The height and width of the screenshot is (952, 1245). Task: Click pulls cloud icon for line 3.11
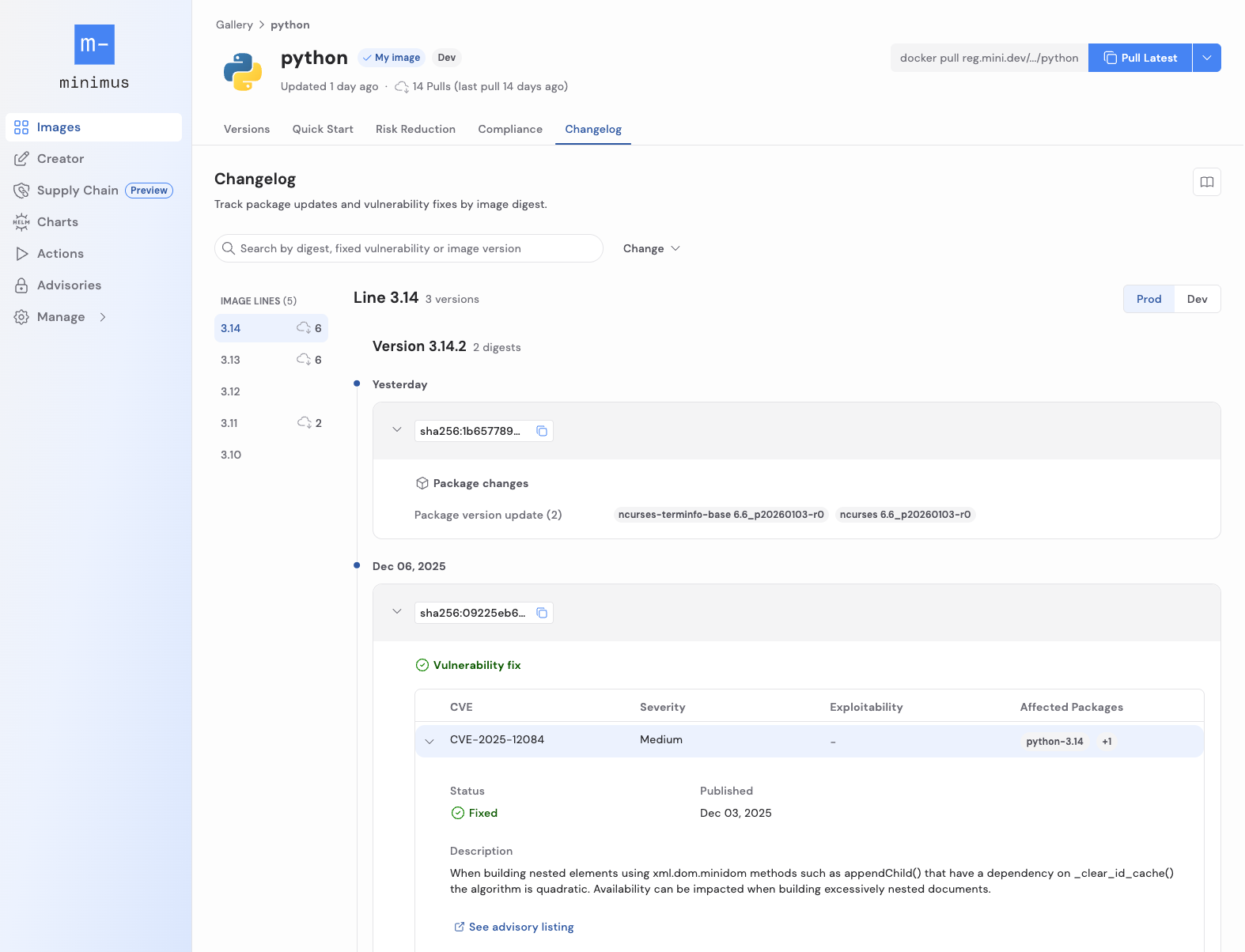305,423
